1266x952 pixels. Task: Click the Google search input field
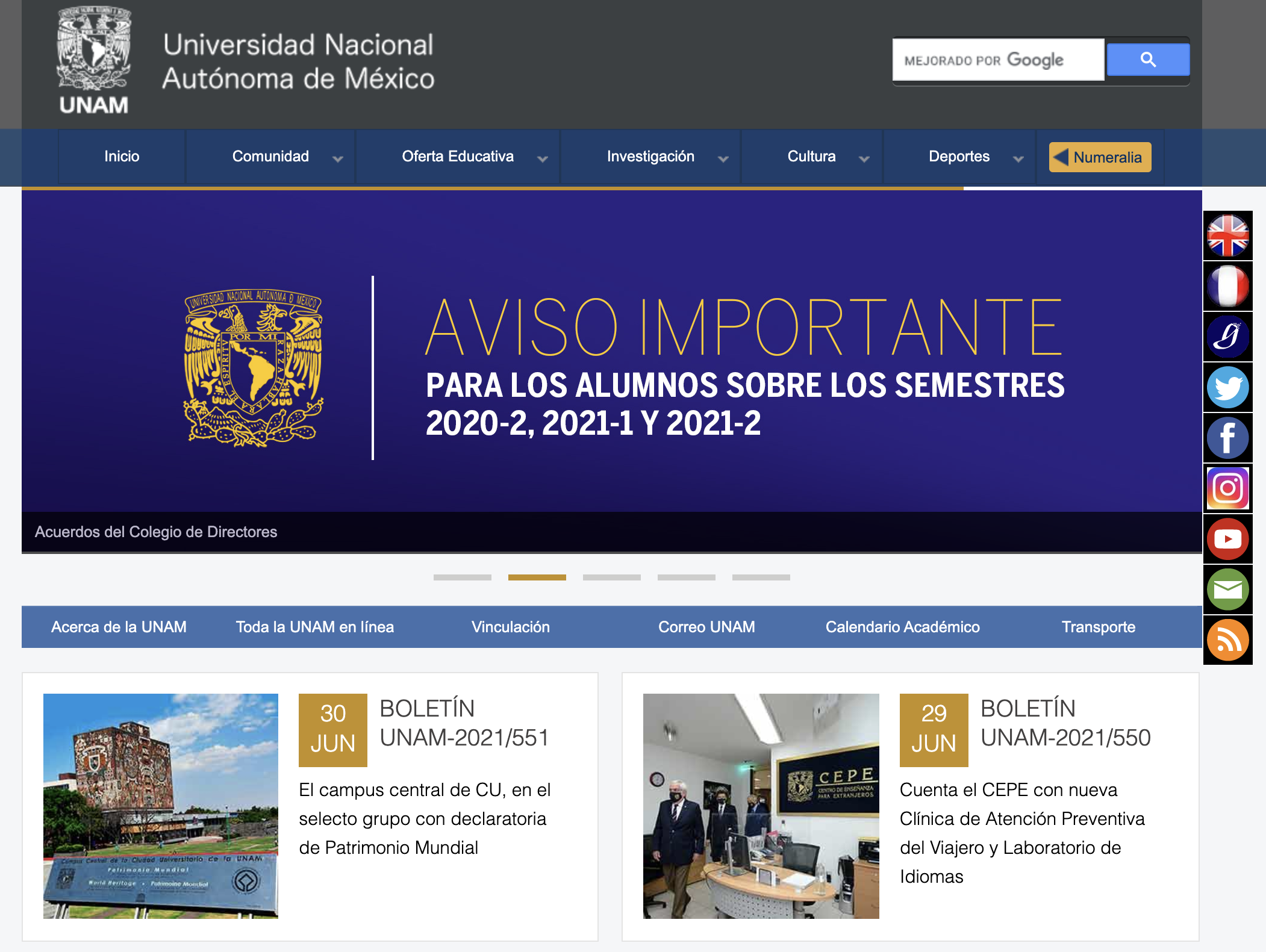tap(998, 60)
